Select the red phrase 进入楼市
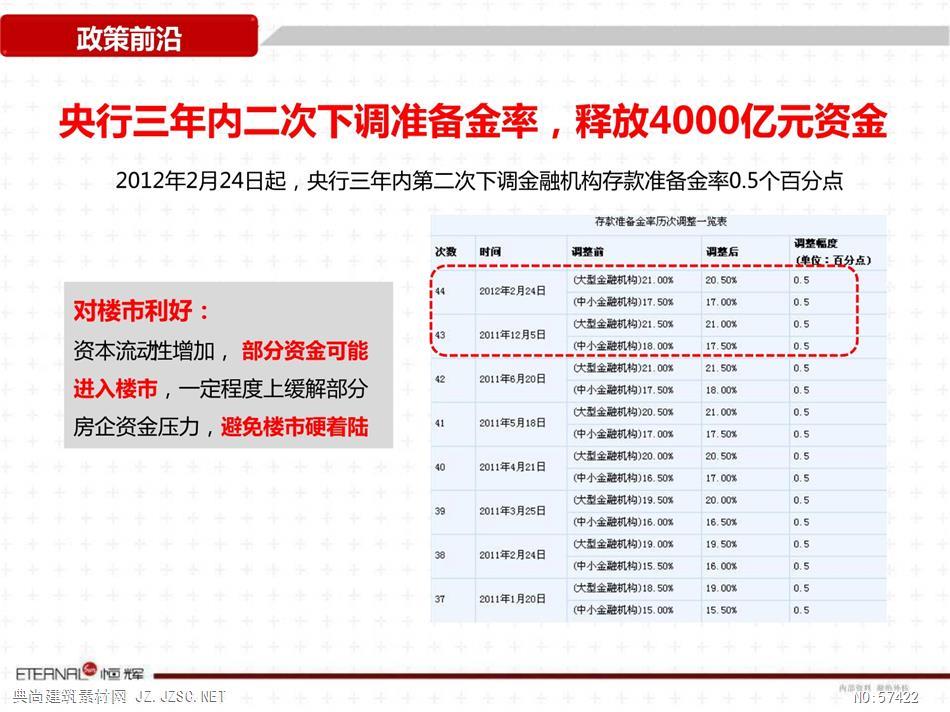Viewport: 950px width, 712px height. coord(115,388)
